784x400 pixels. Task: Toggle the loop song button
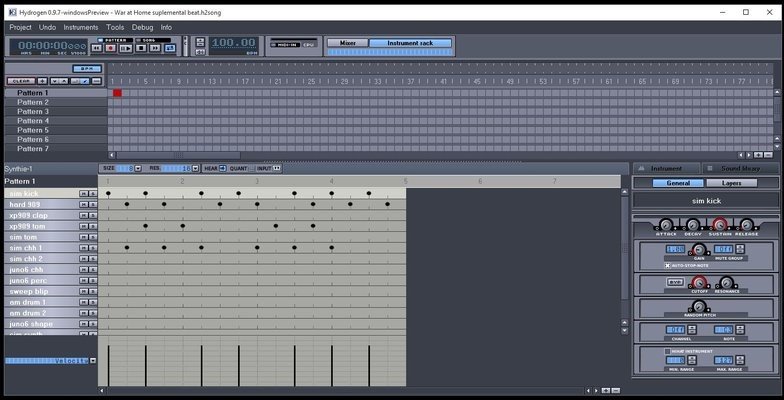(x=169, y=48)
